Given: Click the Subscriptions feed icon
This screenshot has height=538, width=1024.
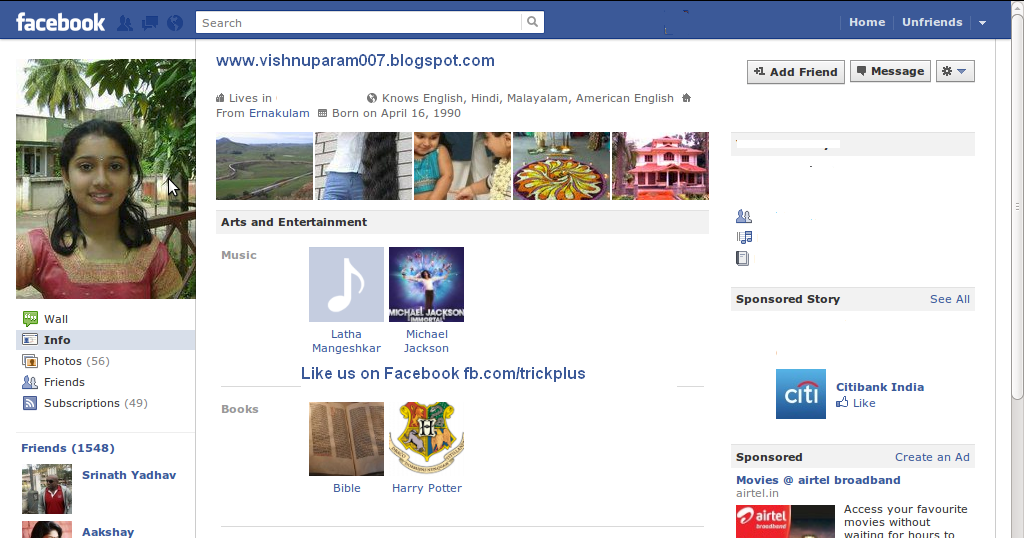Looking at the screenshot, I should [30, 403].
